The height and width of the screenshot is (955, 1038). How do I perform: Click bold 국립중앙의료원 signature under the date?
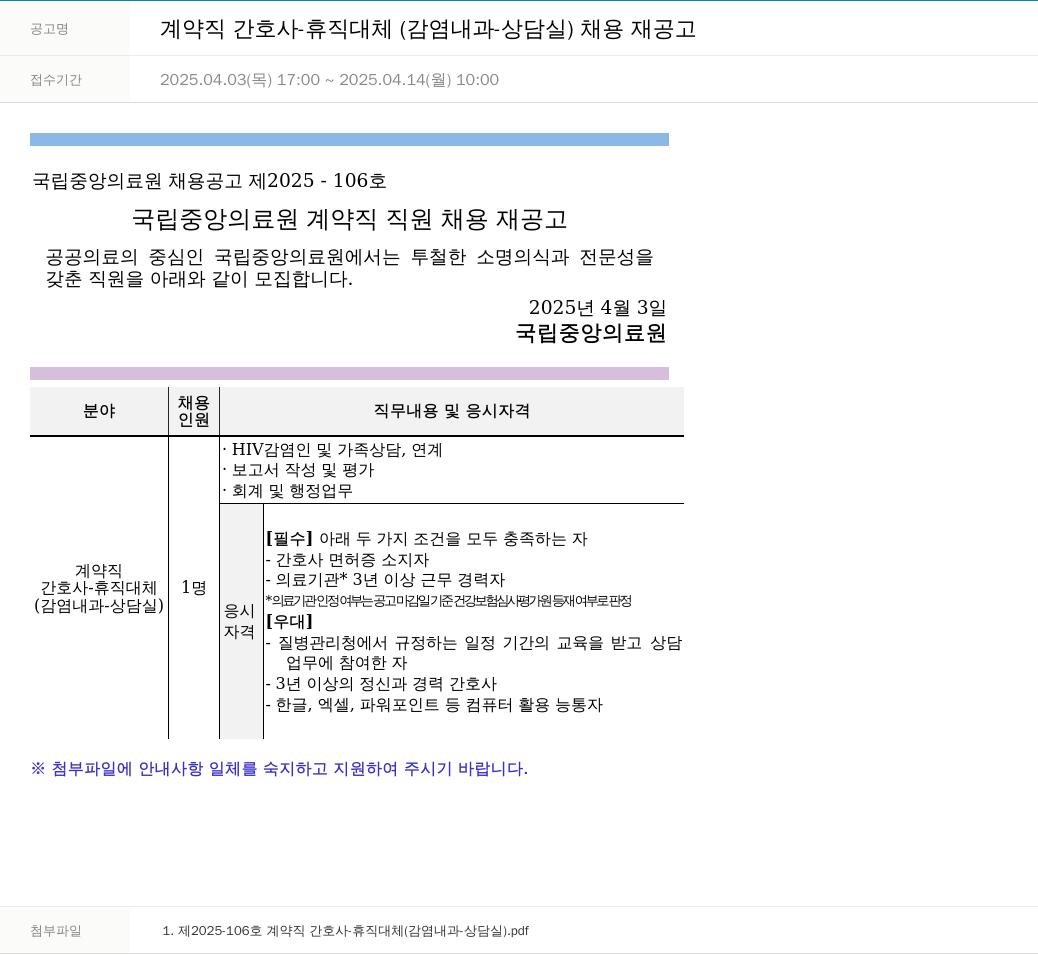[x=590, y=332]
